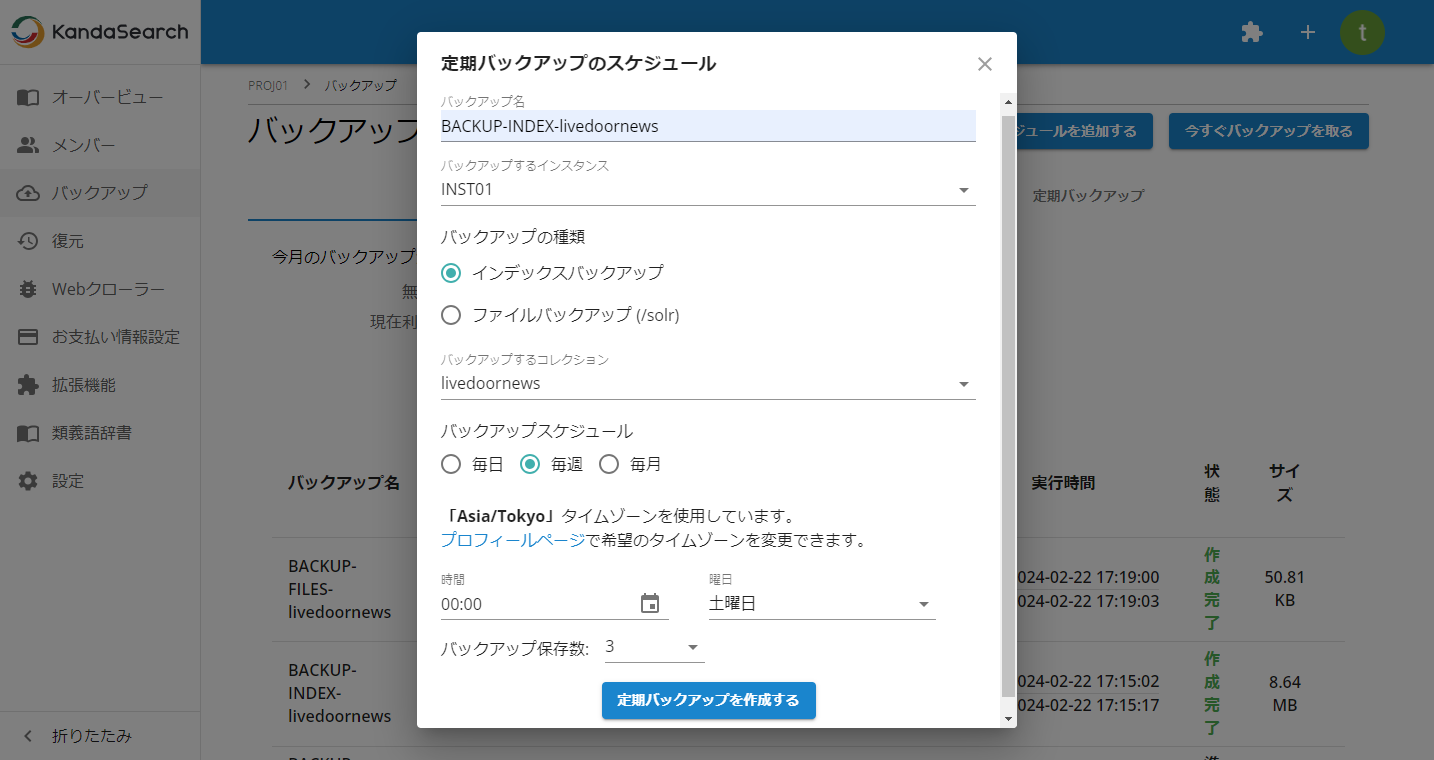Image resolution: width=1434 pixels, height=760 pixels.
Task: Click the add schedule button behind dialog
Action: coord(1085,131)
